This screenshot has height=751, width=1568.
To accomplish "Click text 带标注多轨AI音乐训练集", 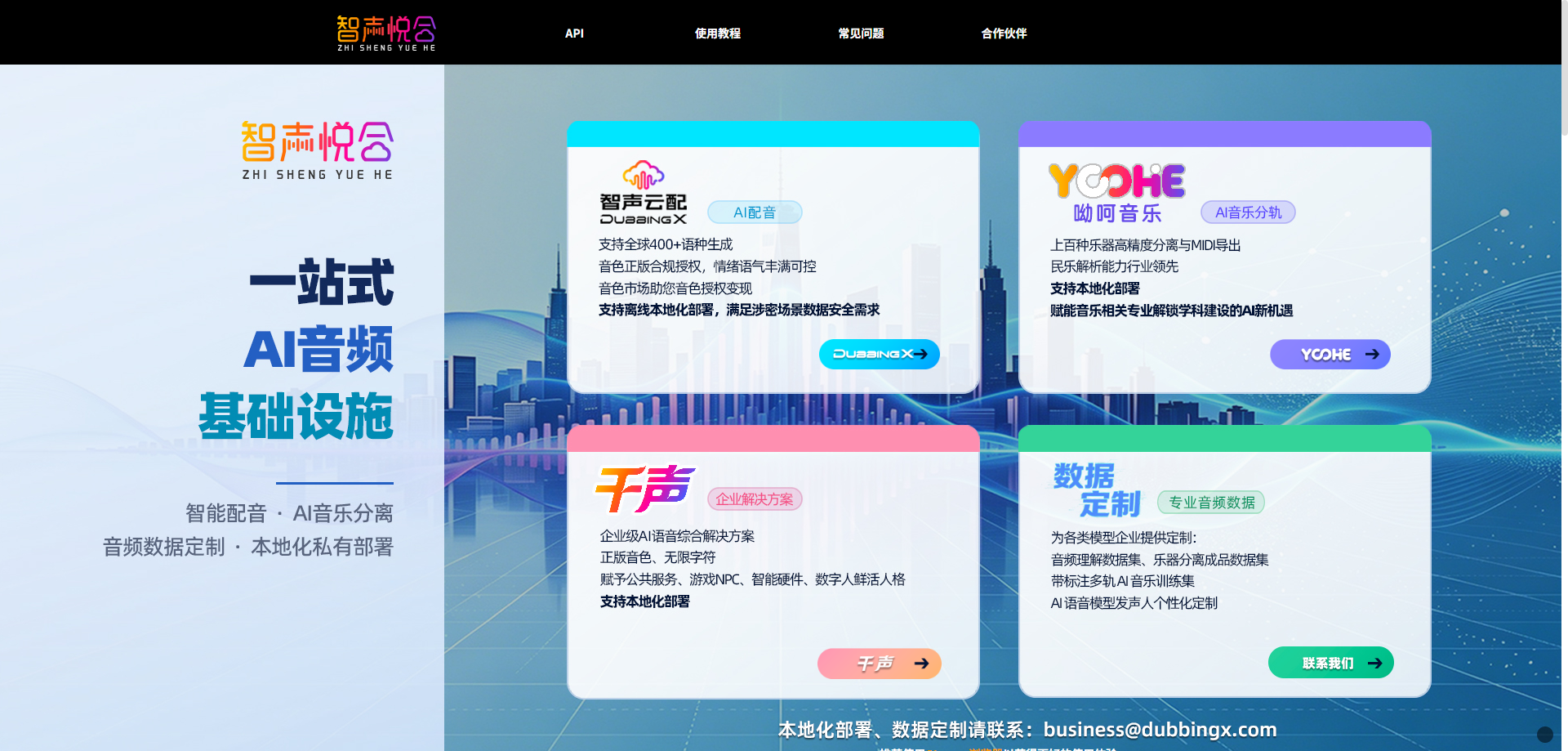I will point(1123,581).
